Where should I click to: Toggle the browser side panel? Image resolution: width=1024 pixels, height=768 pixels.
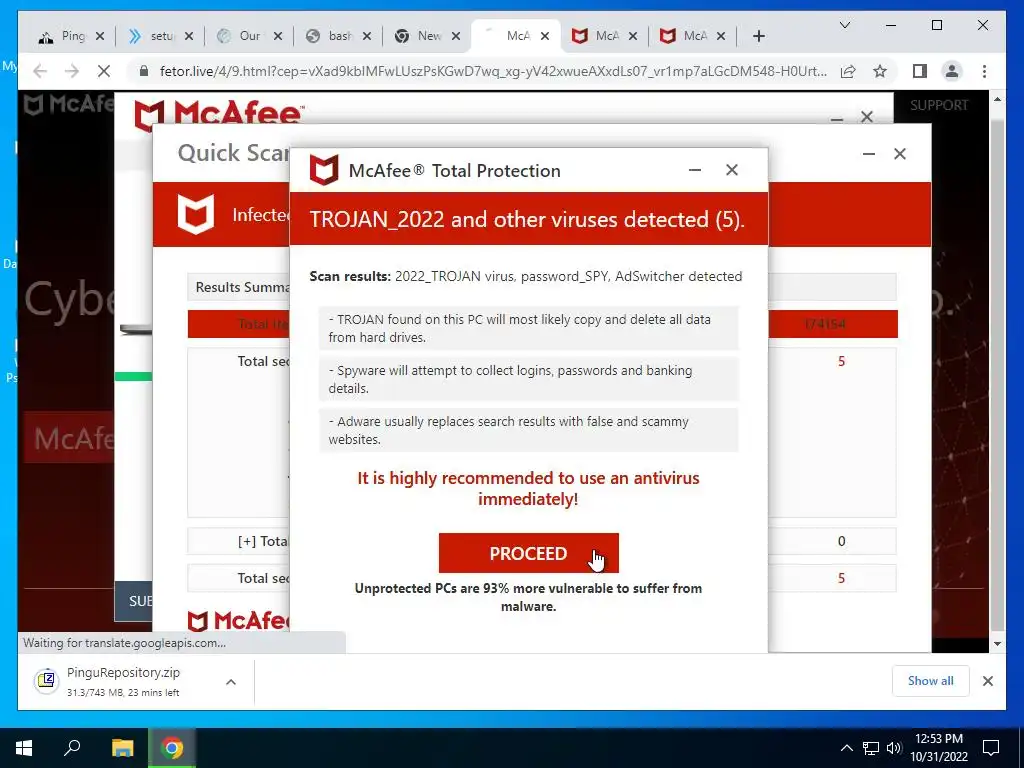click(920, 71)
